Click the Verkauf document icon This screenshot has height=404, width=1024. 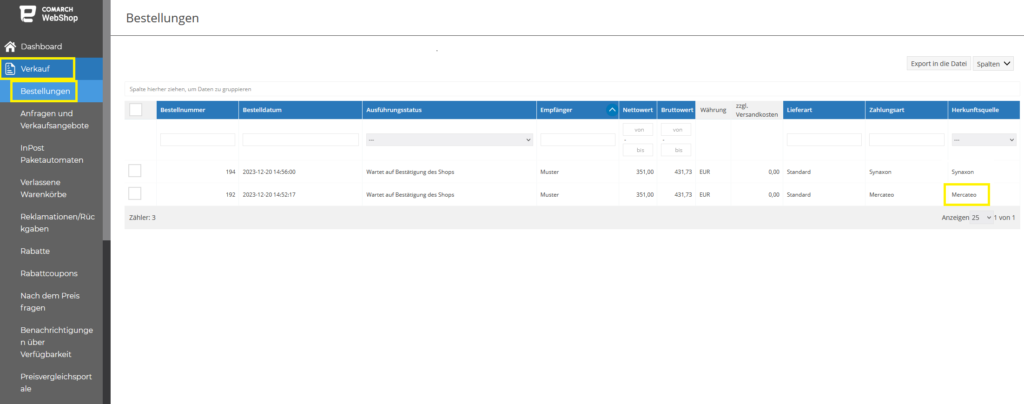pos(10,69)
